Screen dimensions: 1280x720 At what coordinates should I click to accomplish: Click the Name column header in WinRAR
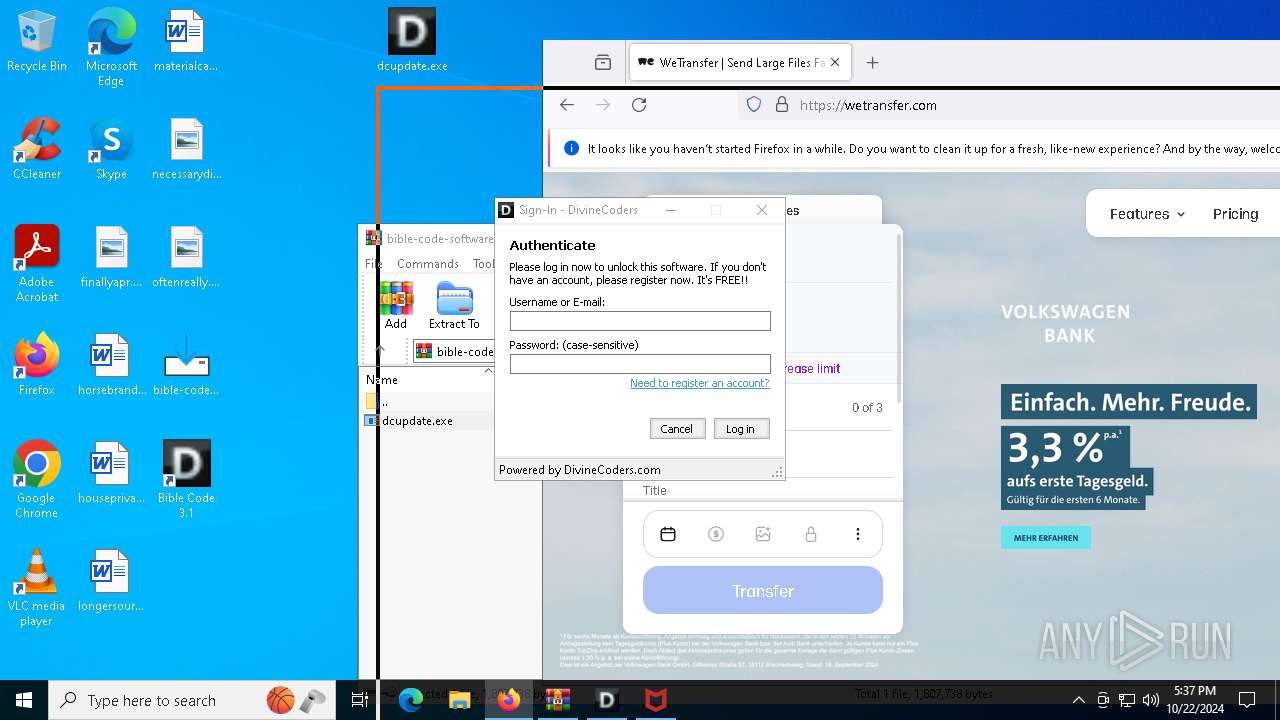[382, 380]
